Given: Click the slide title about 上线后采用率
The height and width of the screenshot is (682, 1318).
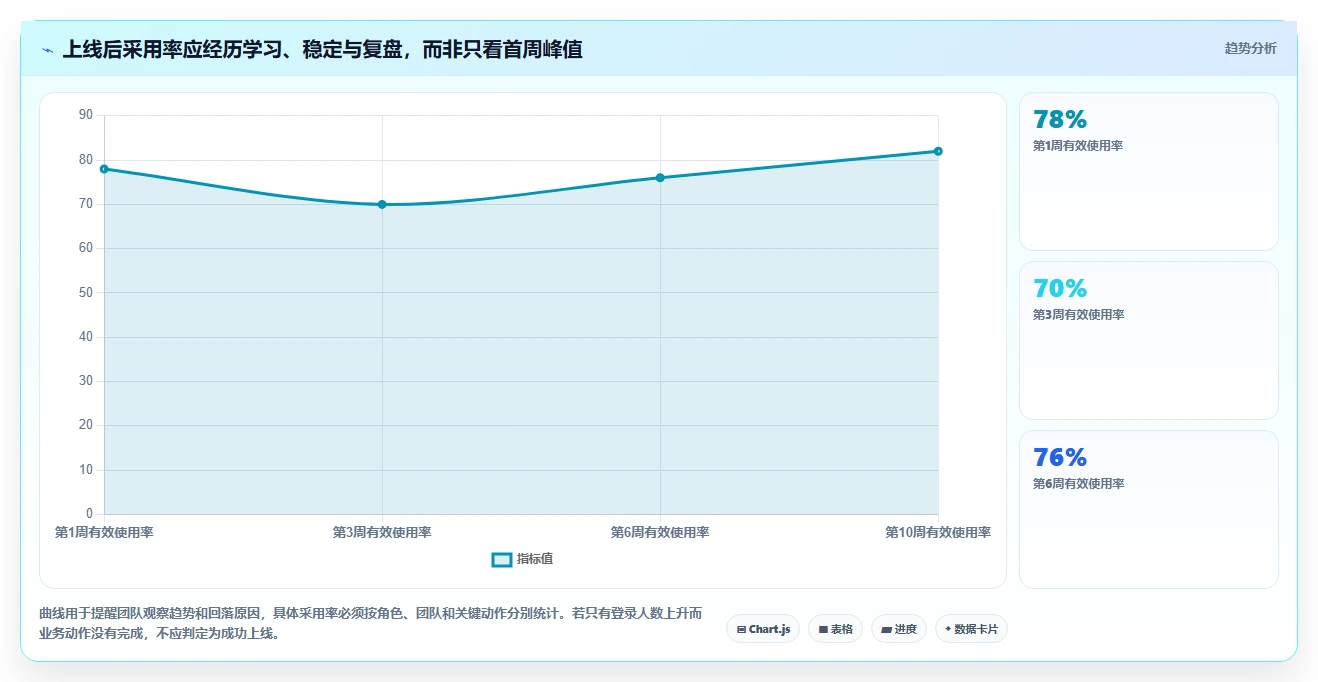Looking at the screenshot, I should coord(323,49).
